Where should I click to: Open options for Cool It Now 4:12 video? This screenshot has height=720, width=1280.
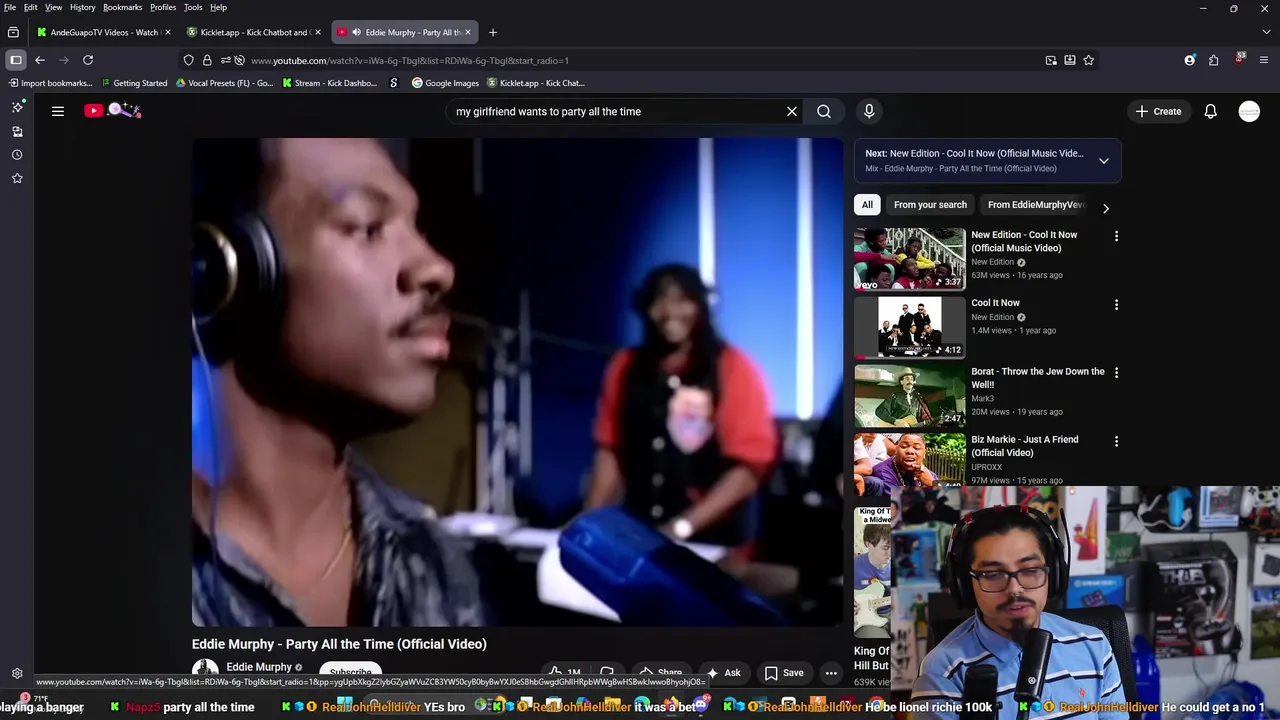(x=1116, y=304)
